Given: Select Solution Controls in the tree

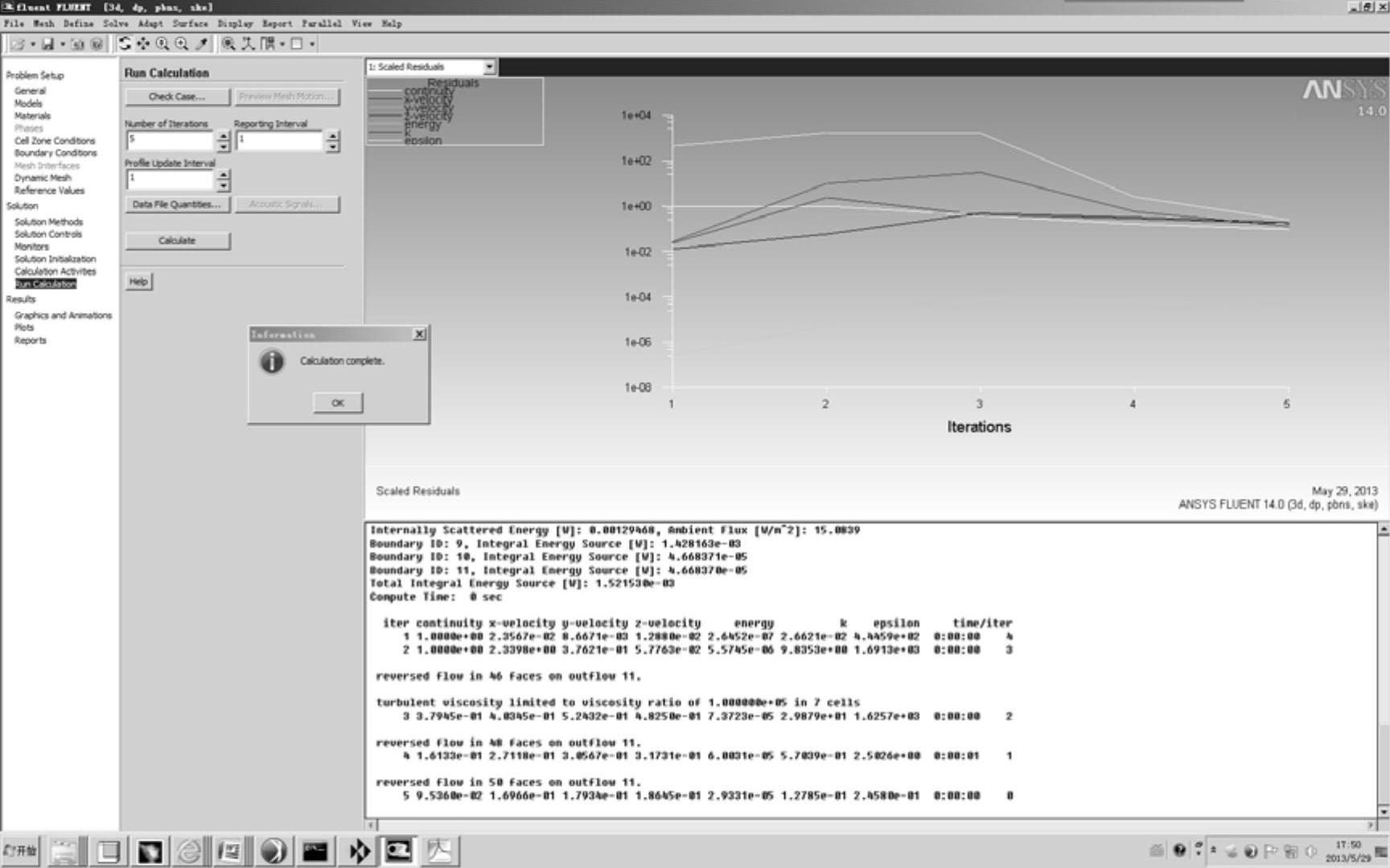Looking at the screenshot, I should coord(48,234).
